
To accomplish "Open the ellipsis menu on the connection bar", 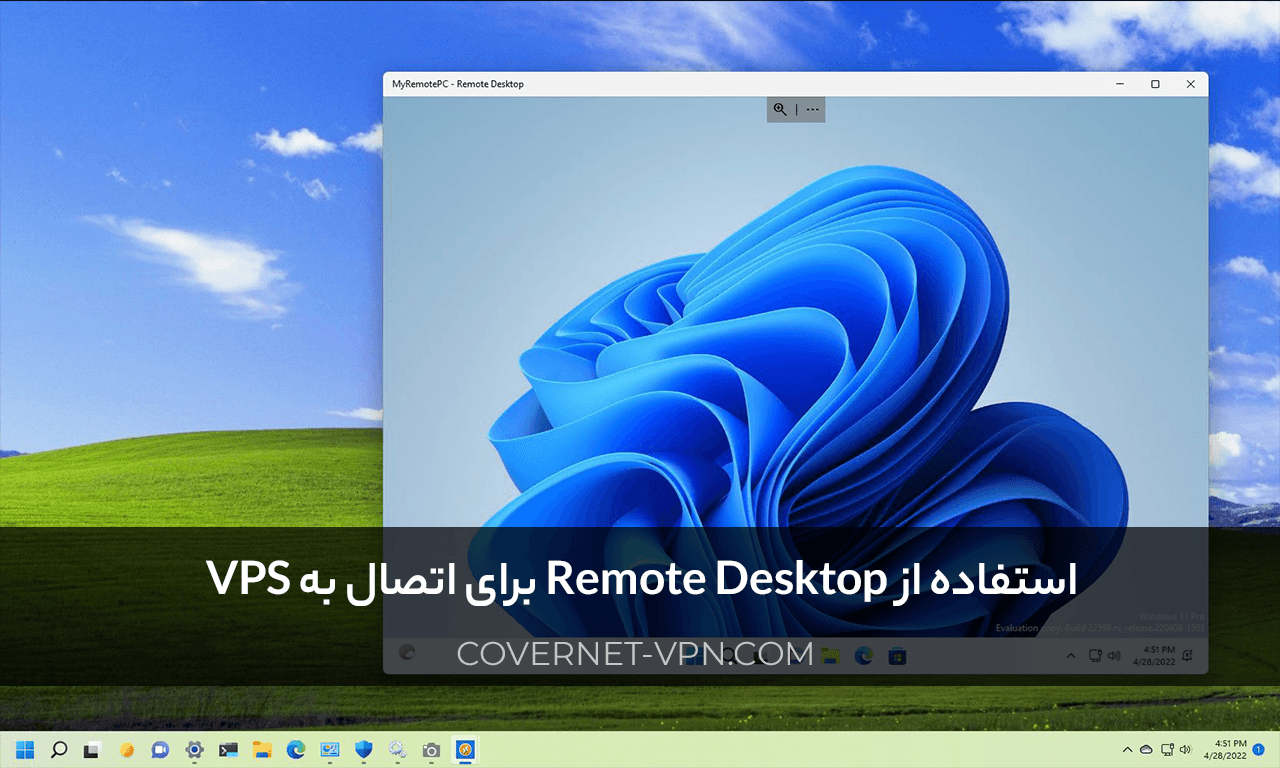I will (x=812, y=109).
